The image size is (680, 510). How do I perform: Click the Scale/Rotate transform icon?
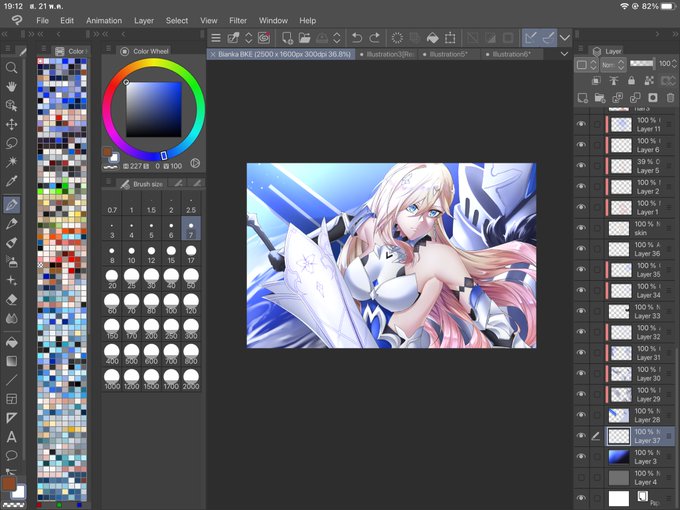pyautogui.click(x=450, y=38)
